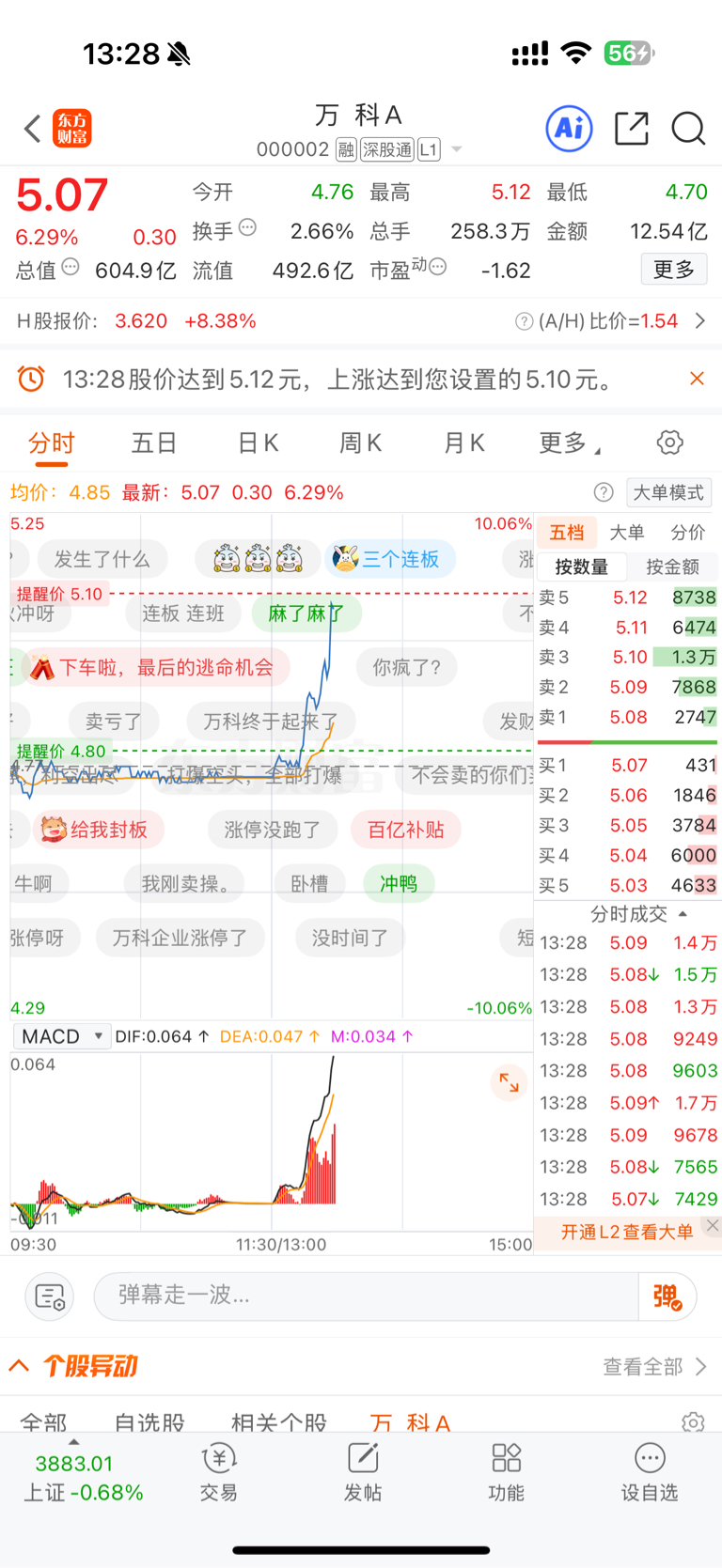Viewport: 722px width, 1568px height.
Task: Collapse the 个股异动 section
Action: (x=19, y=1366)
